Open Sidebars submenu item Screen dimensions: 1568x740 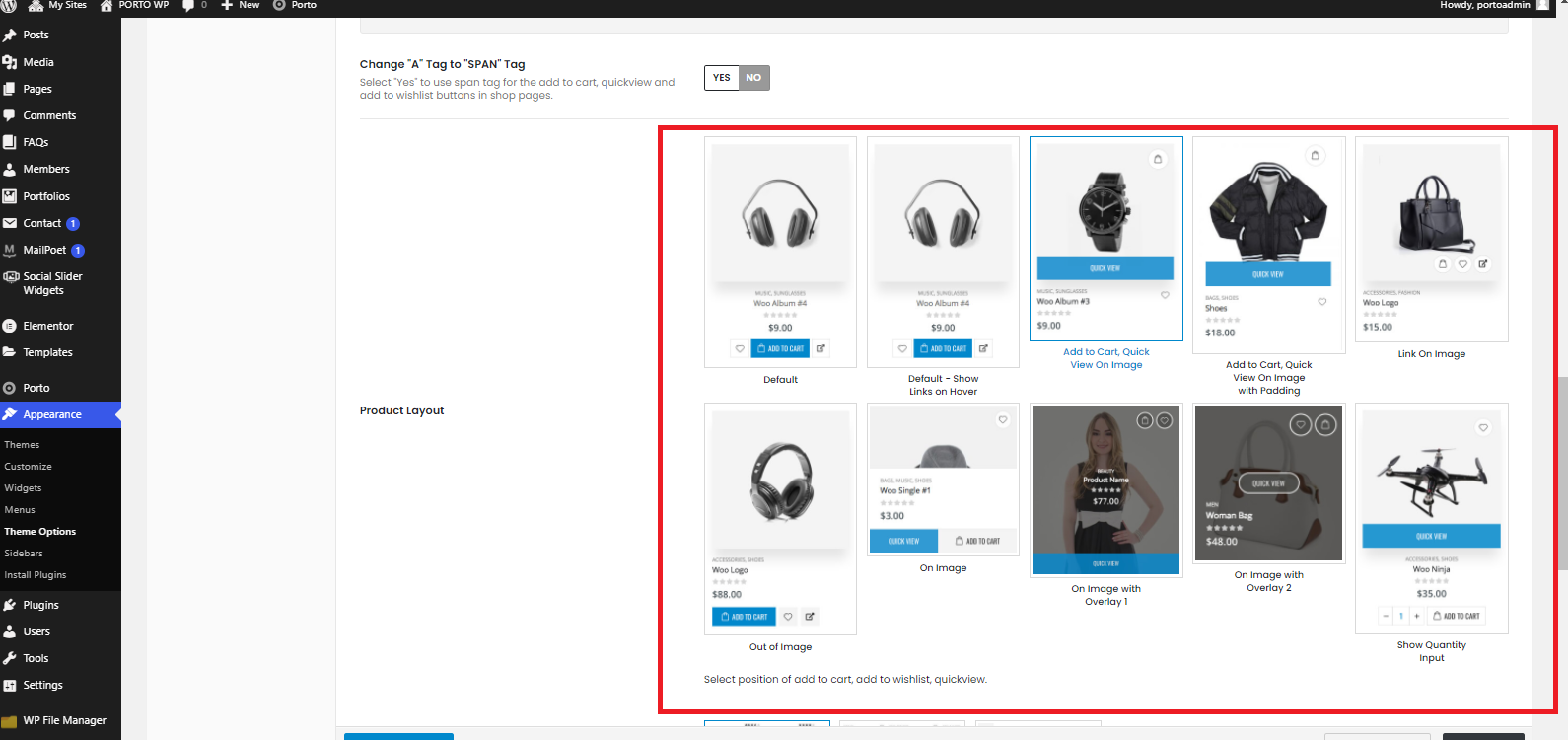pos(24,554)
